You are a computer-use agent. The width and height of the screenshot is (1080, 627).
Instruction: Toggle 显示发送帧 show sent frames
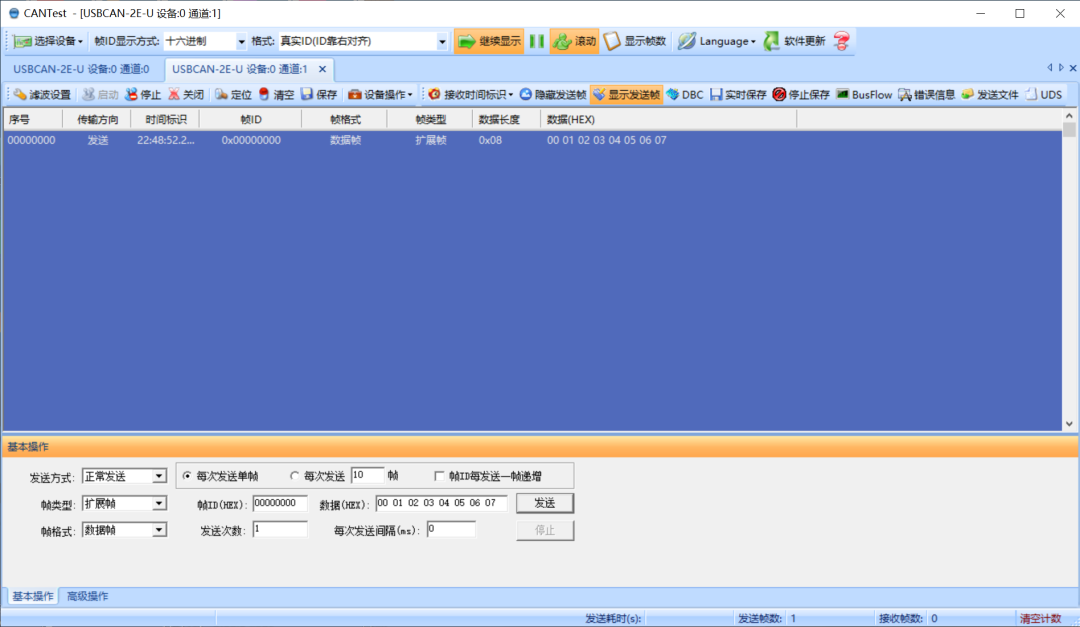[x=626, y=94]
